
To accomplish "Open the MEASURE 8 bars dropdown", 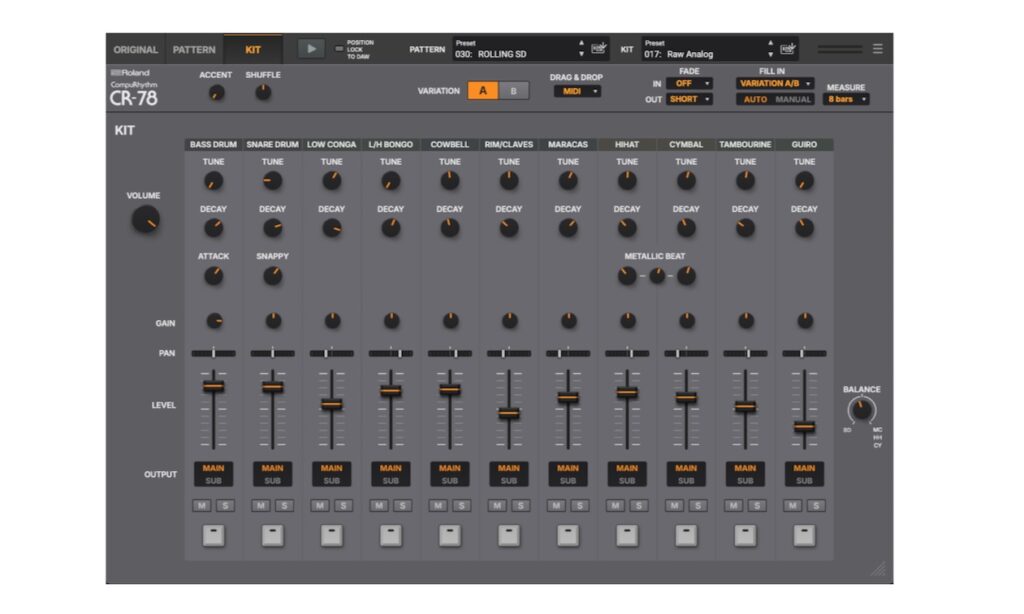I will (846, 100).
